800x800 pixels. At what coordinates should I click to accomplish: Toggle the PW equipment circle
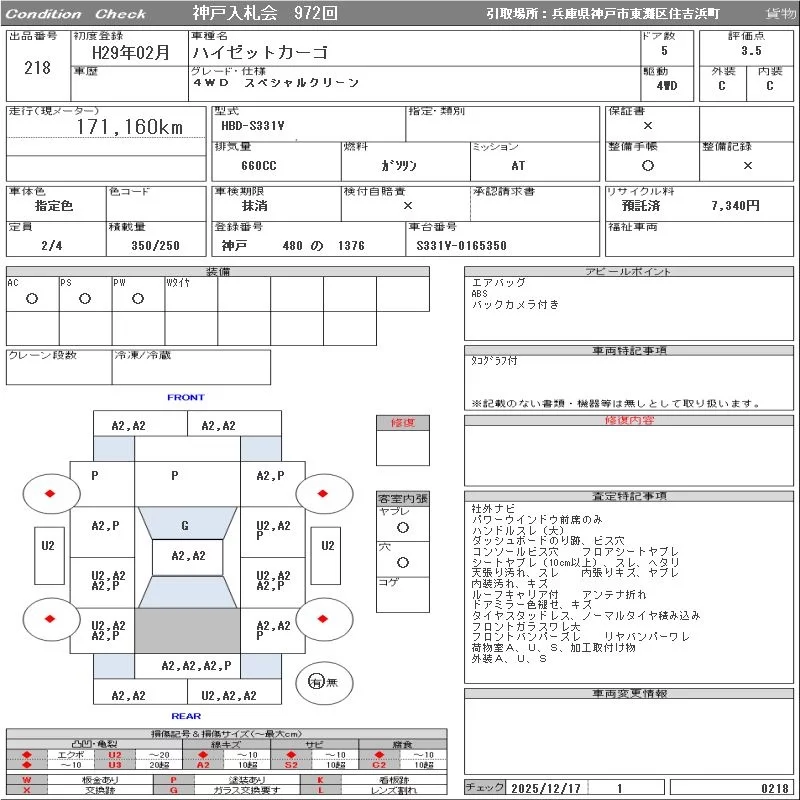pyautogui.click(x=138, y=298)
